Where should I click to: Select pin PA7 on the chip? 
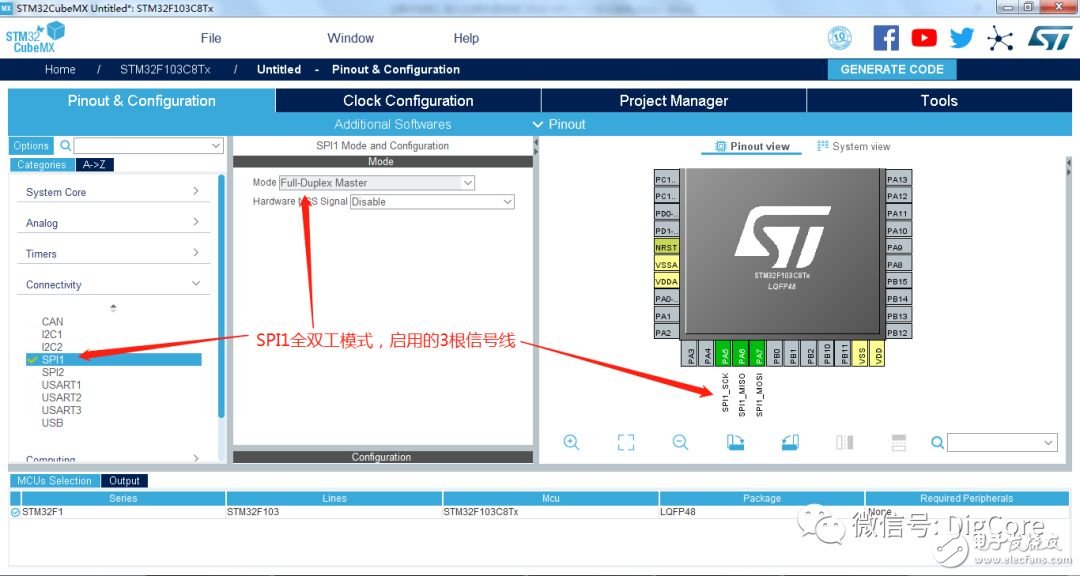(x=758, y=353)
